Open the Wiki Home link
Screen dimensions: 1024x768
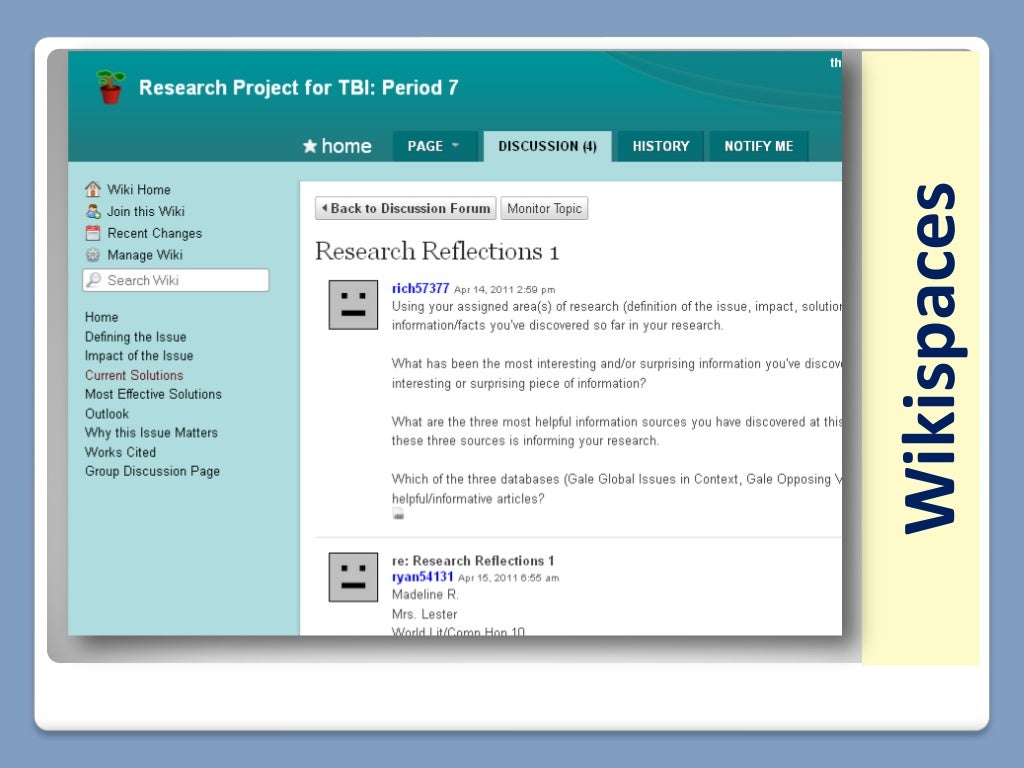pos(138,189)
